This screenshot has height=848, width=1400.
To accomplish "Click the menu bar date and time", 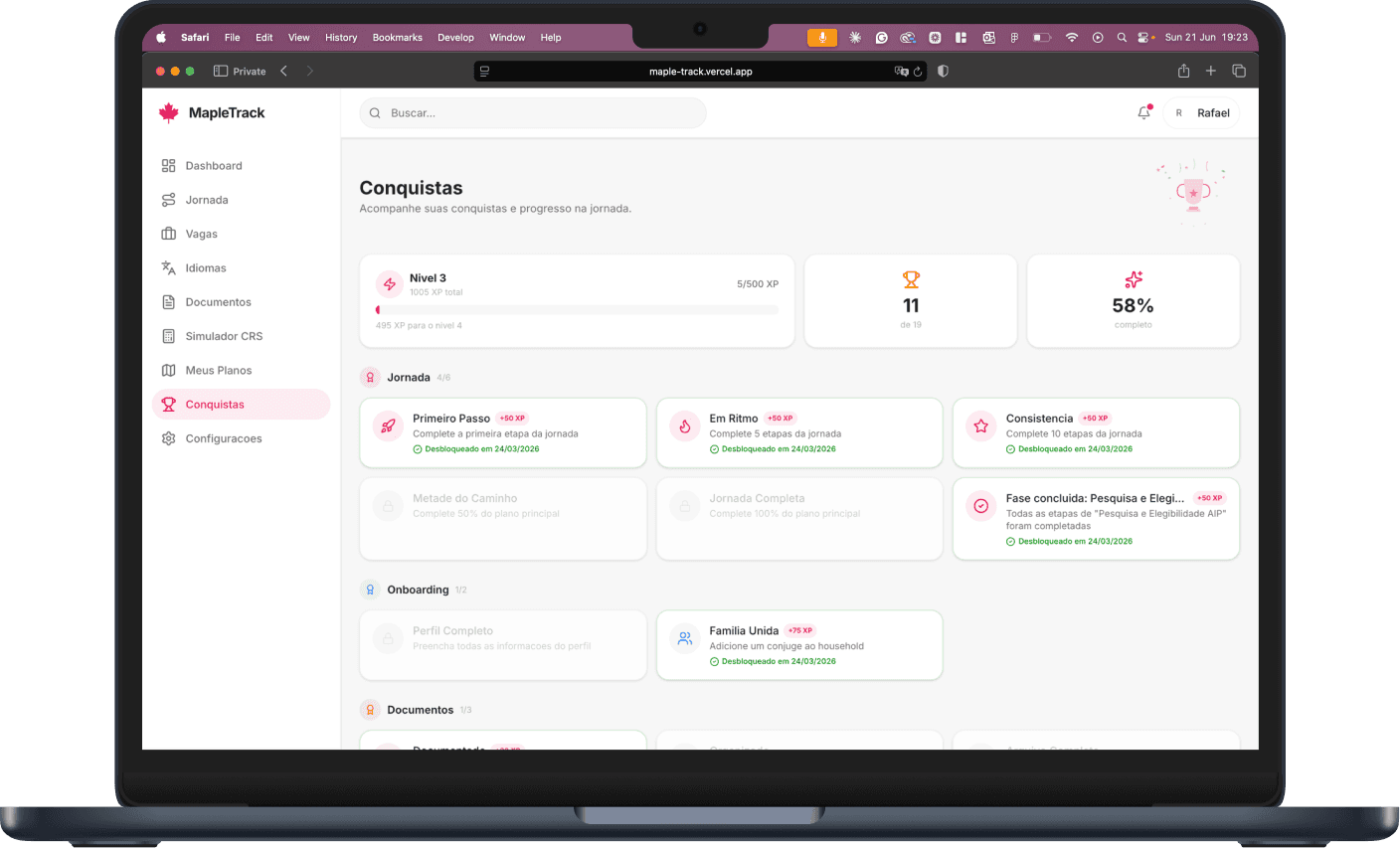I will click(x=1206, y=38).
